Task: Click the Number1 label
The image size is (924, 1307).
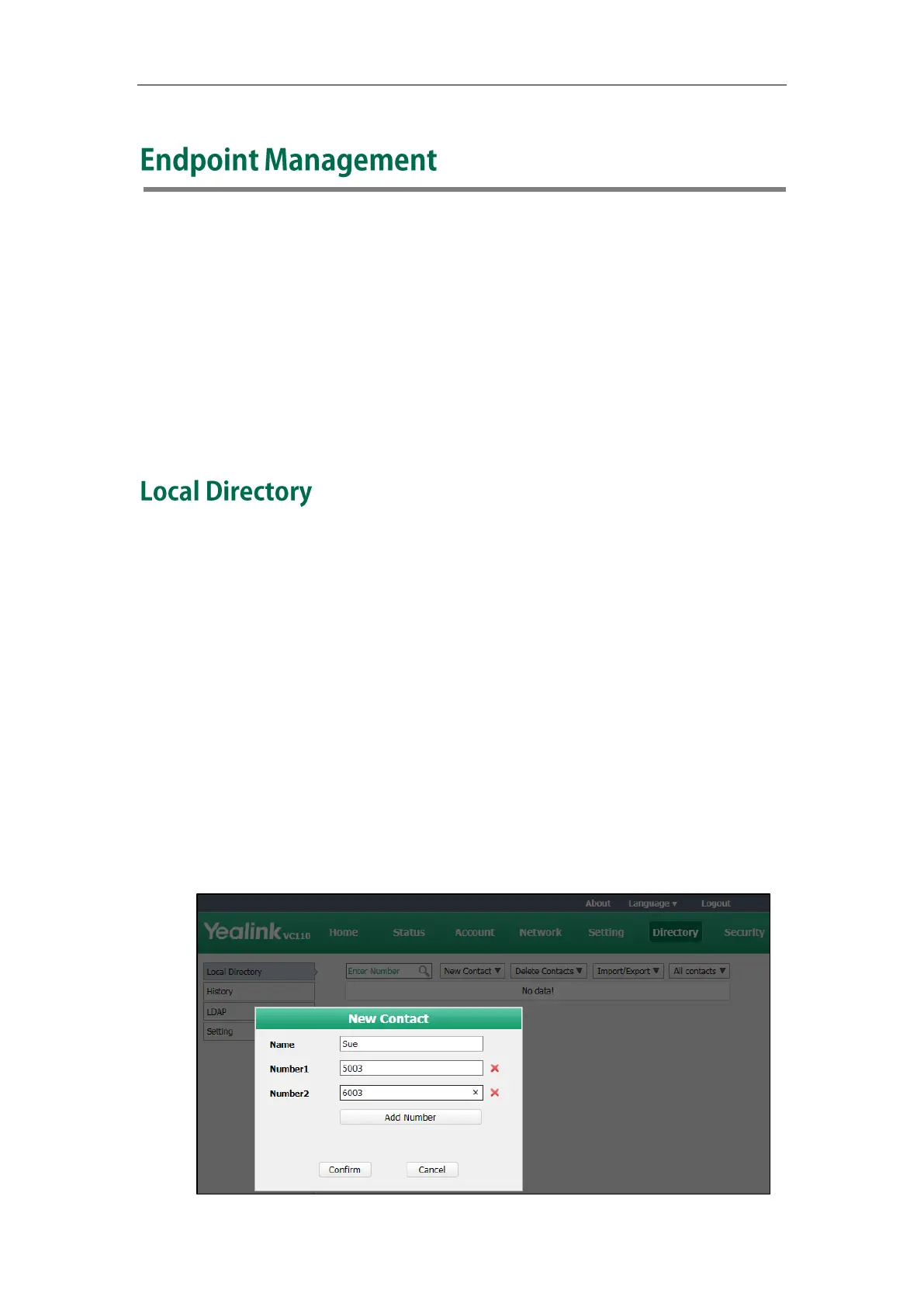Action: pos(289,1069)
